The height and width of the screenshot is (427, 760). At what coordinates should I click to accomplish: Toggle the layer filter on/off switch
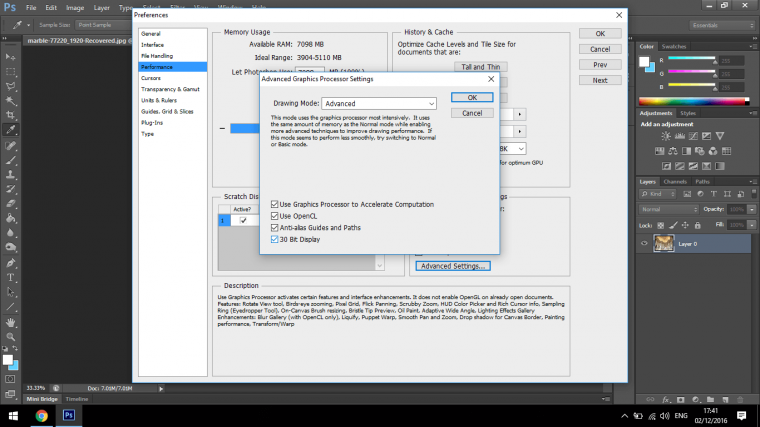point(754,193)
